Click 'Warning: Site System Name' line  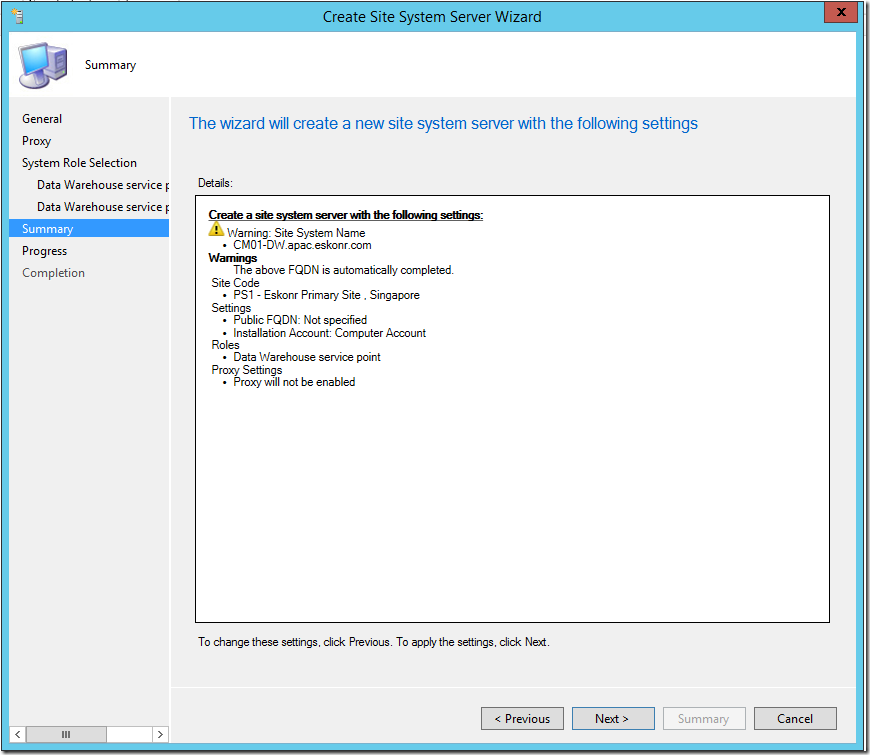[296, 233]
